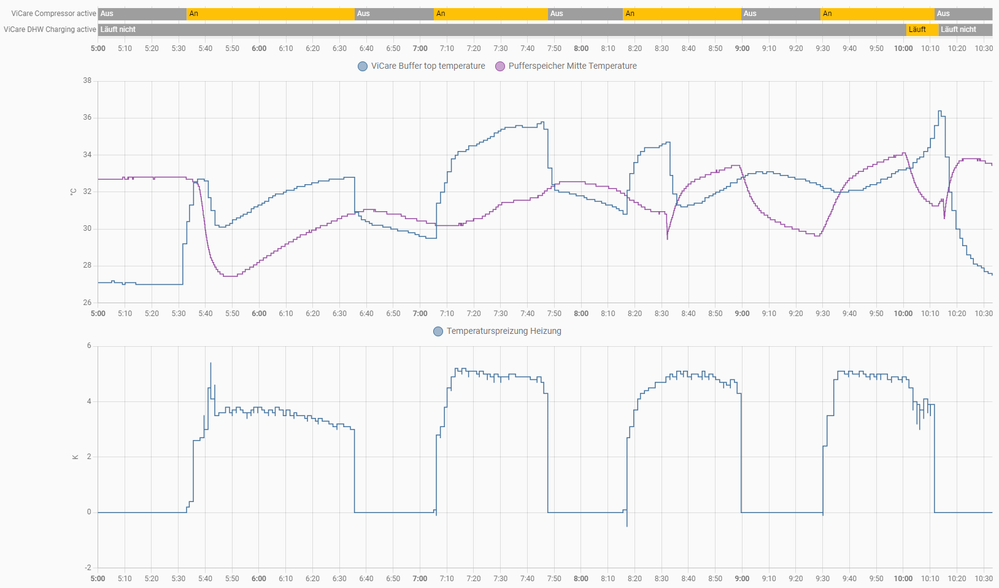Screen dimensions: 999x588
Task: Click the 'Temperaturspreizung Heizung' legend text
Action: coord(504,331)
